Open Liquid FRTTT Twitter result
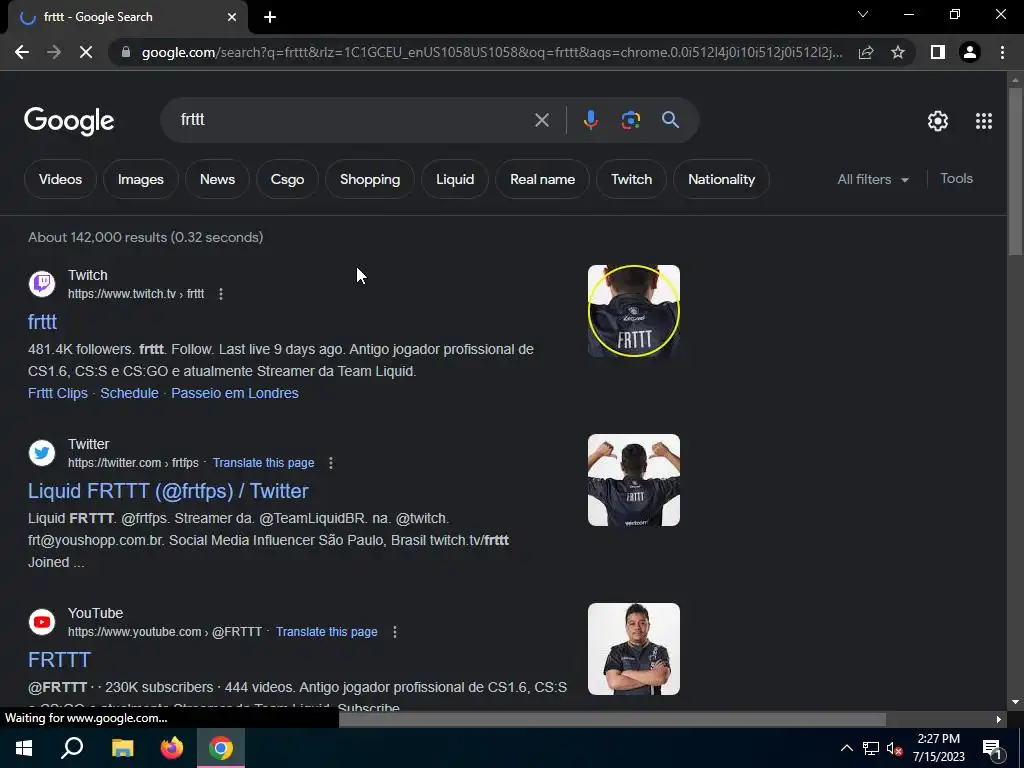1024x768 pixels. [168, 491]
